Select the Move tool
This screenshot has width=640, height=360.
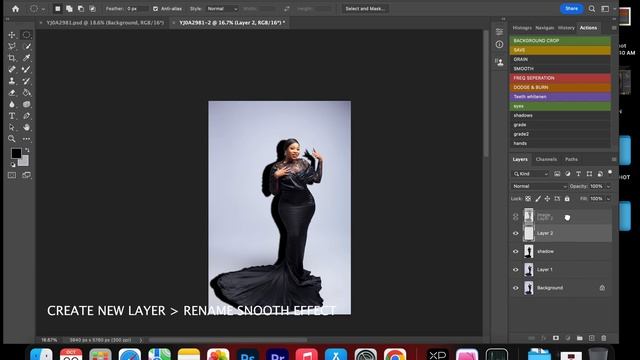tap(12, 35)
